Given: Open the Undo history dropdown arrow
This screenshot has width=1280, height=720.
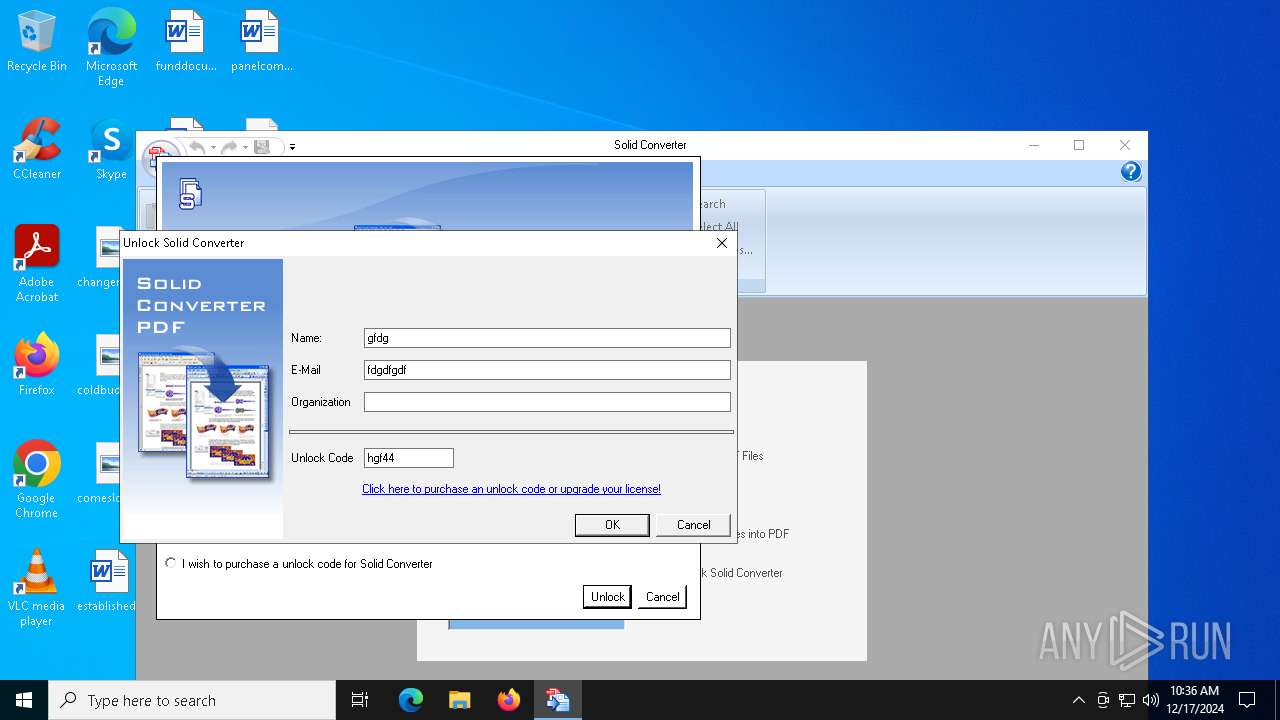Looking at the screenshot, I should point(213,147).
